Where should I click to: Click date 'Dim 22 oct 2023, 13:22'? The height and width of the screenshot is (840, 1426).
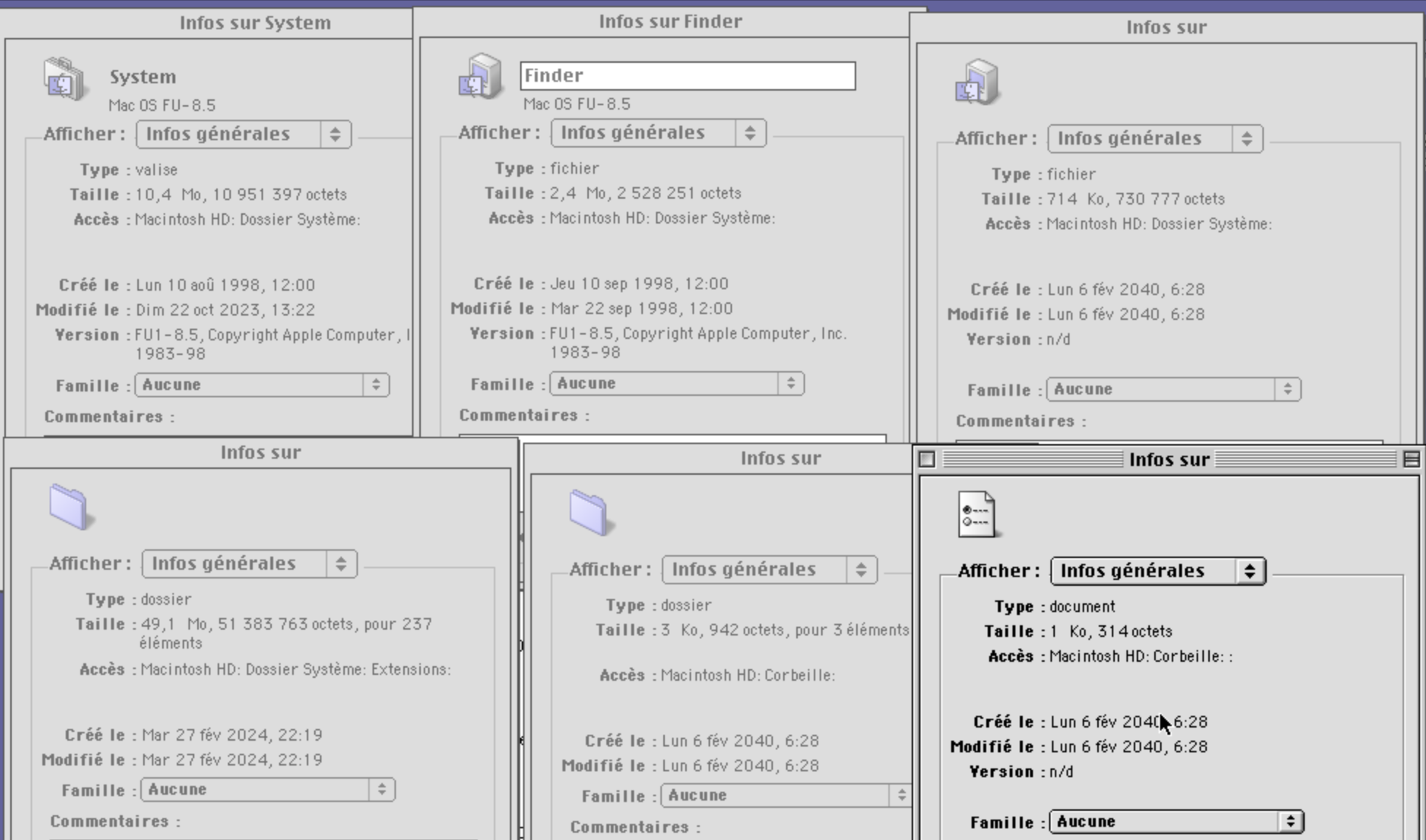click(x=226, y=310)
